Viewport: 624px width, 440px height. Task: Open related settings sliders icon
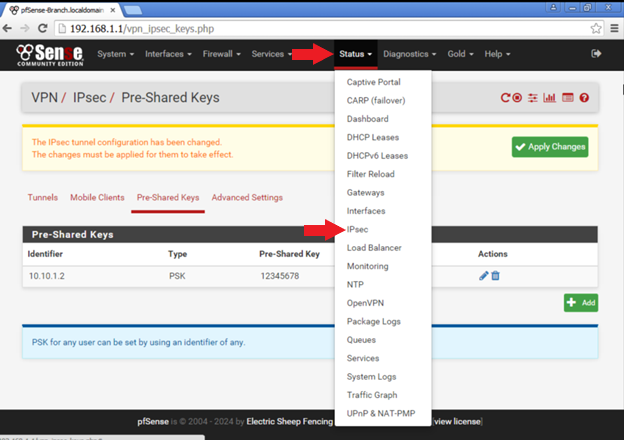click(x=532, y=97)
